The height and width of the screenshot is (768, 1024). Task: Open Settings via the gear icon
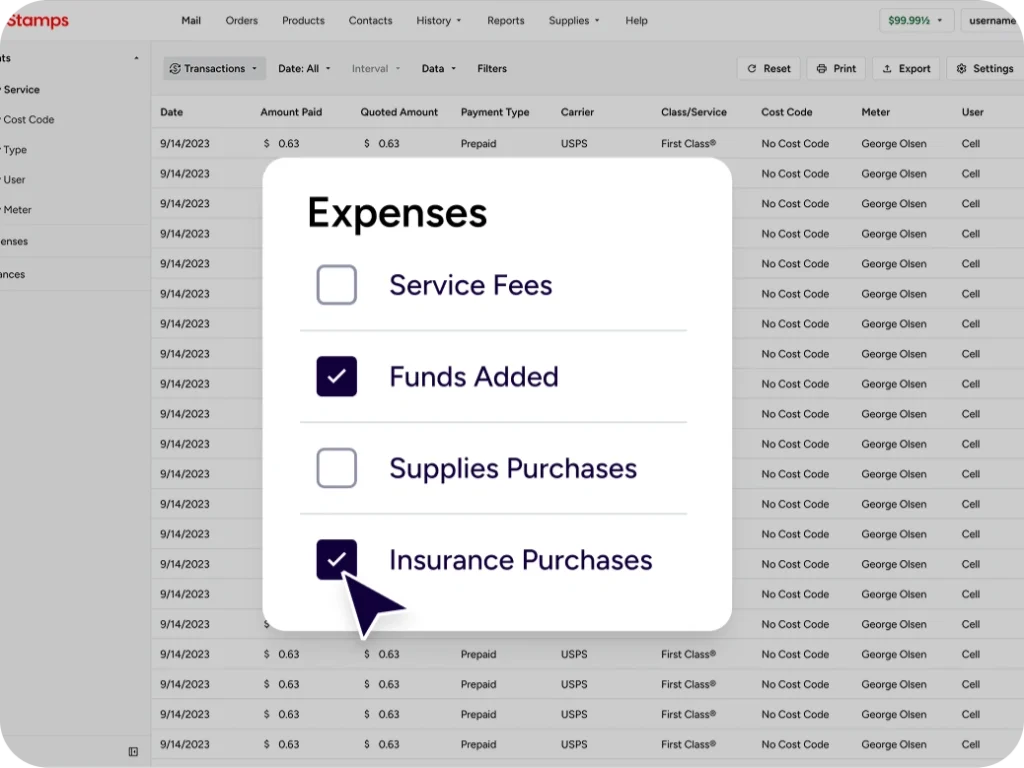[x=961, y=69]
